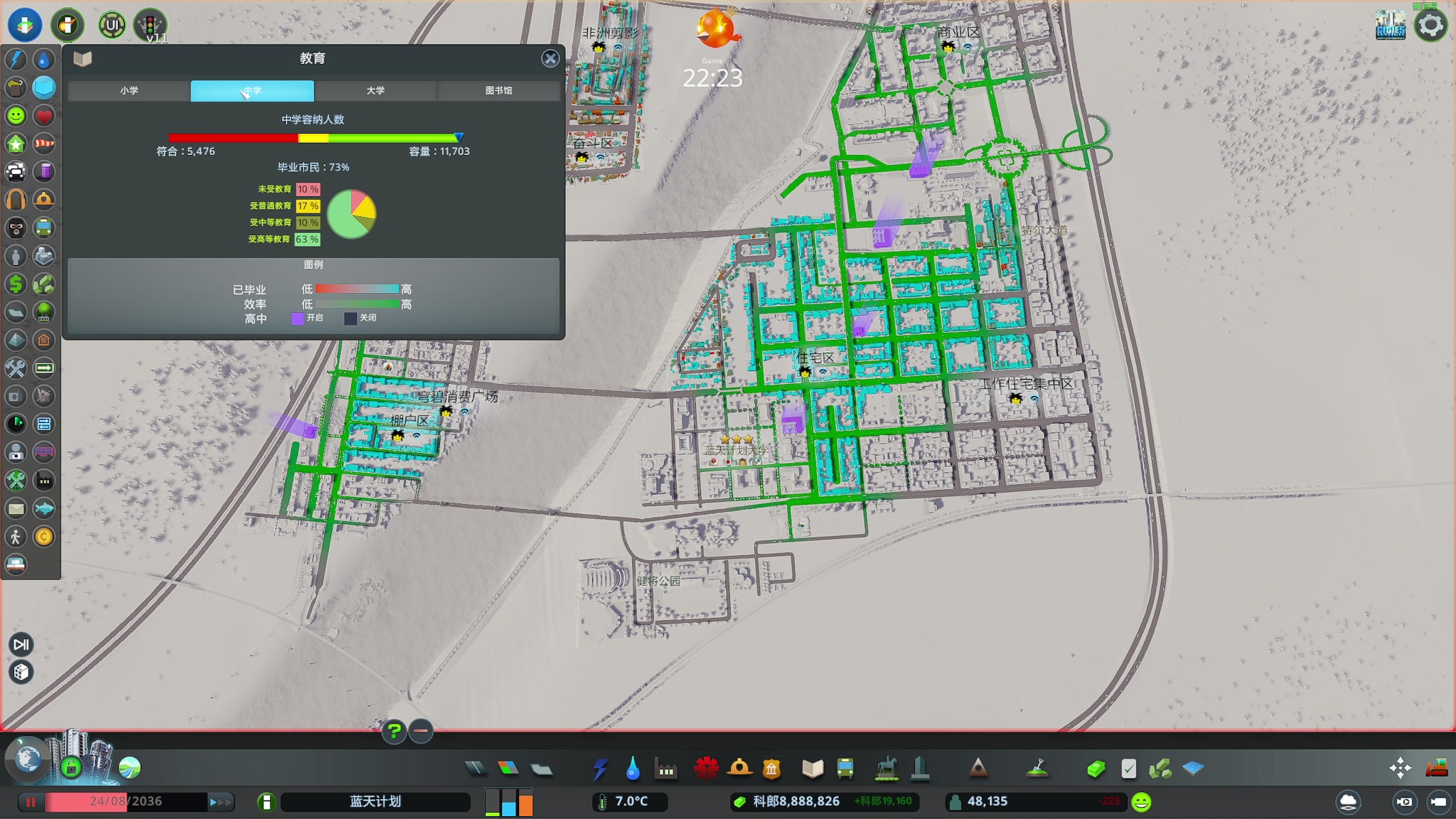Open the electricity info view in the sidebar
Screen dimensions: 1456x819
pyautogui.click(x=16, y=60)
